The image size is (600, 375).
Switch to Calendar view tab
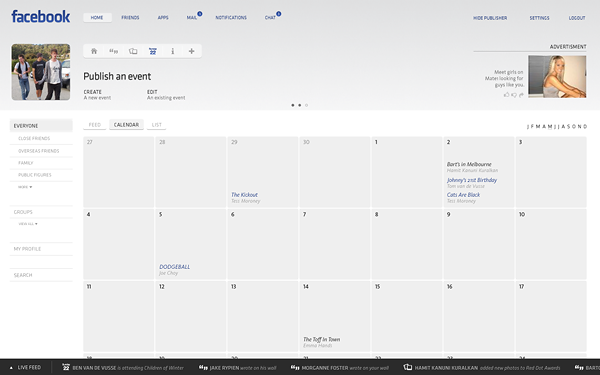tap(126, 125)
